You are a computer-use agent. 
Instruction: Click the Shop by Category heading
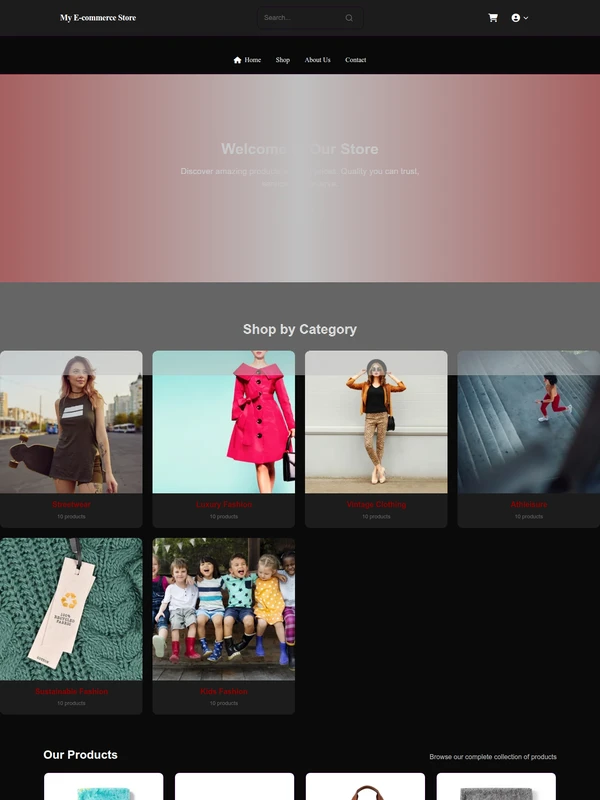[299, 330]
